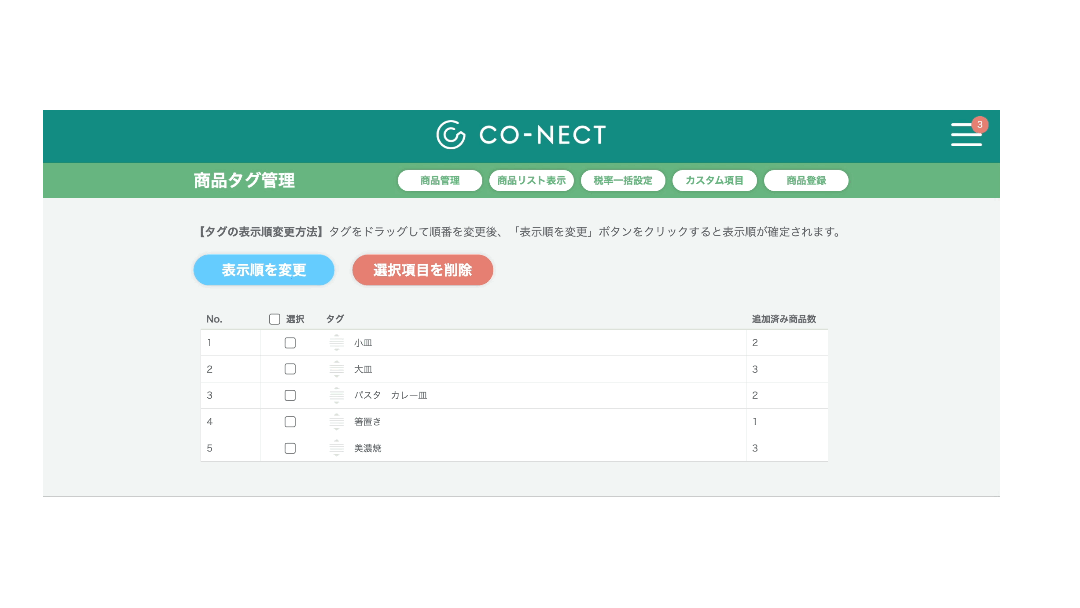The width and height of the screenshot is (1080, 608).
Task: Open the 商品管理 tab
Action: (439, 180)
